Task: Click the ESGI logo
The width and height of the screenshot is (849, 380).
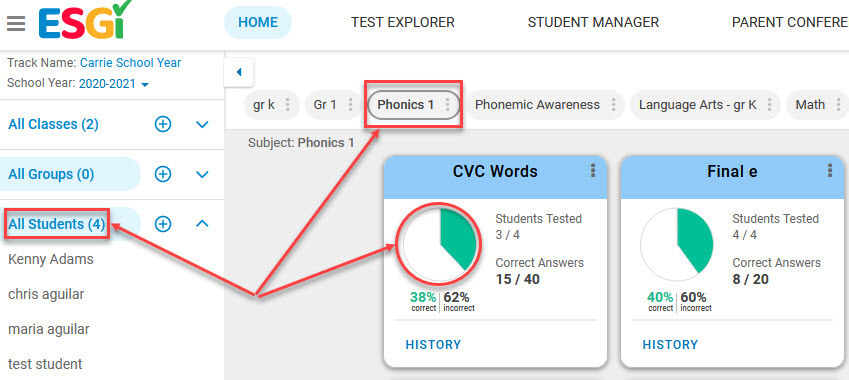Action: (x=86, y=20)
